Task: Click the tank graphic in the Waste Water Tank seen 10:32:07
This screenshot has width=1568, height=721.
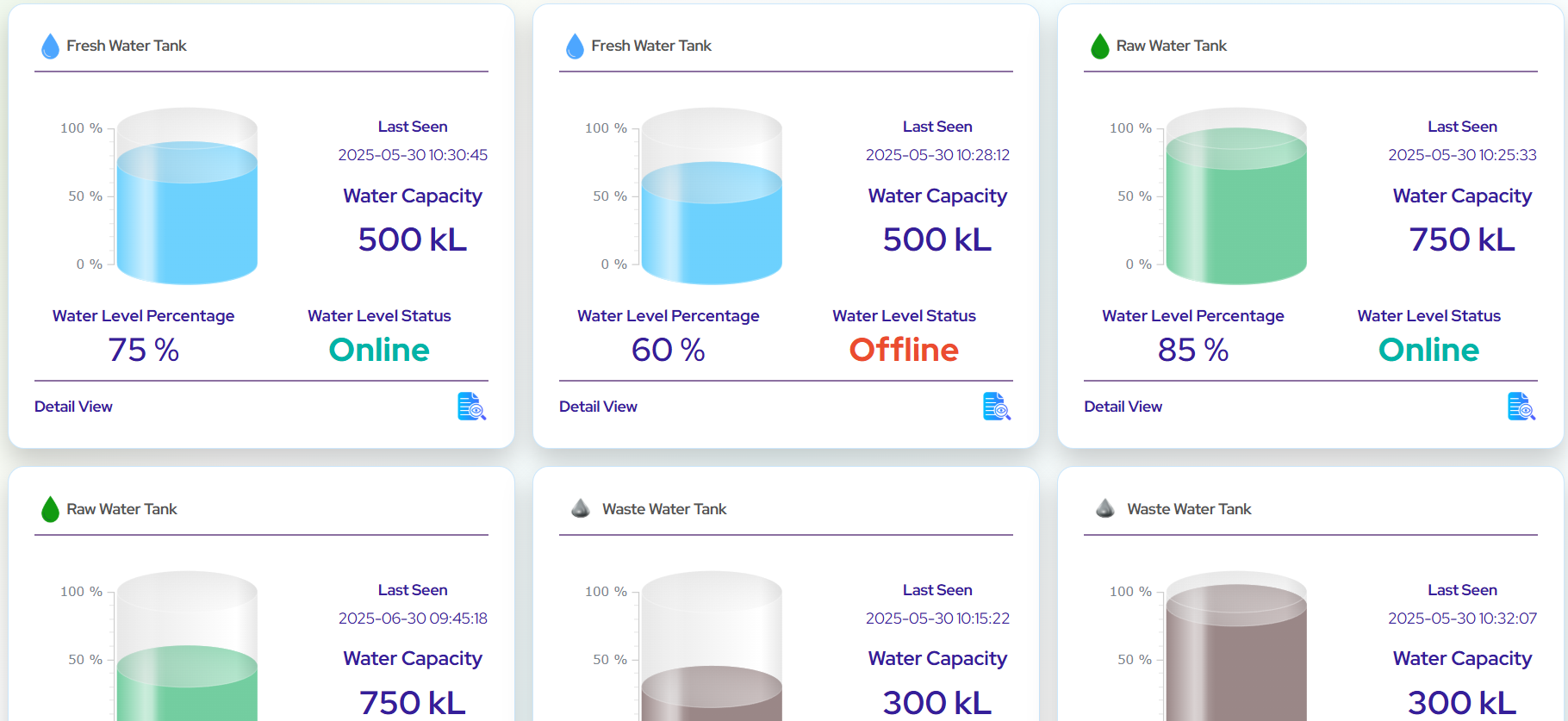Action: point(1236,646)
